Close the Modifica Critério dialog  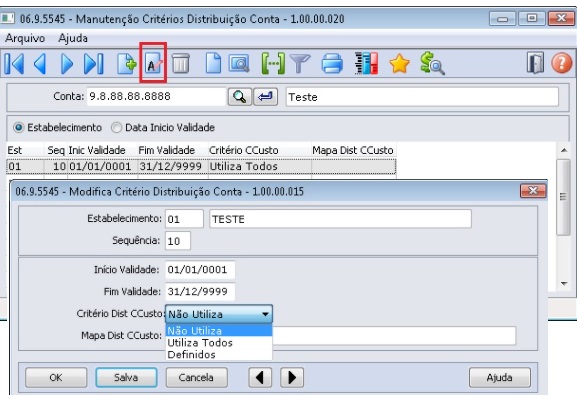coord(533,191)
